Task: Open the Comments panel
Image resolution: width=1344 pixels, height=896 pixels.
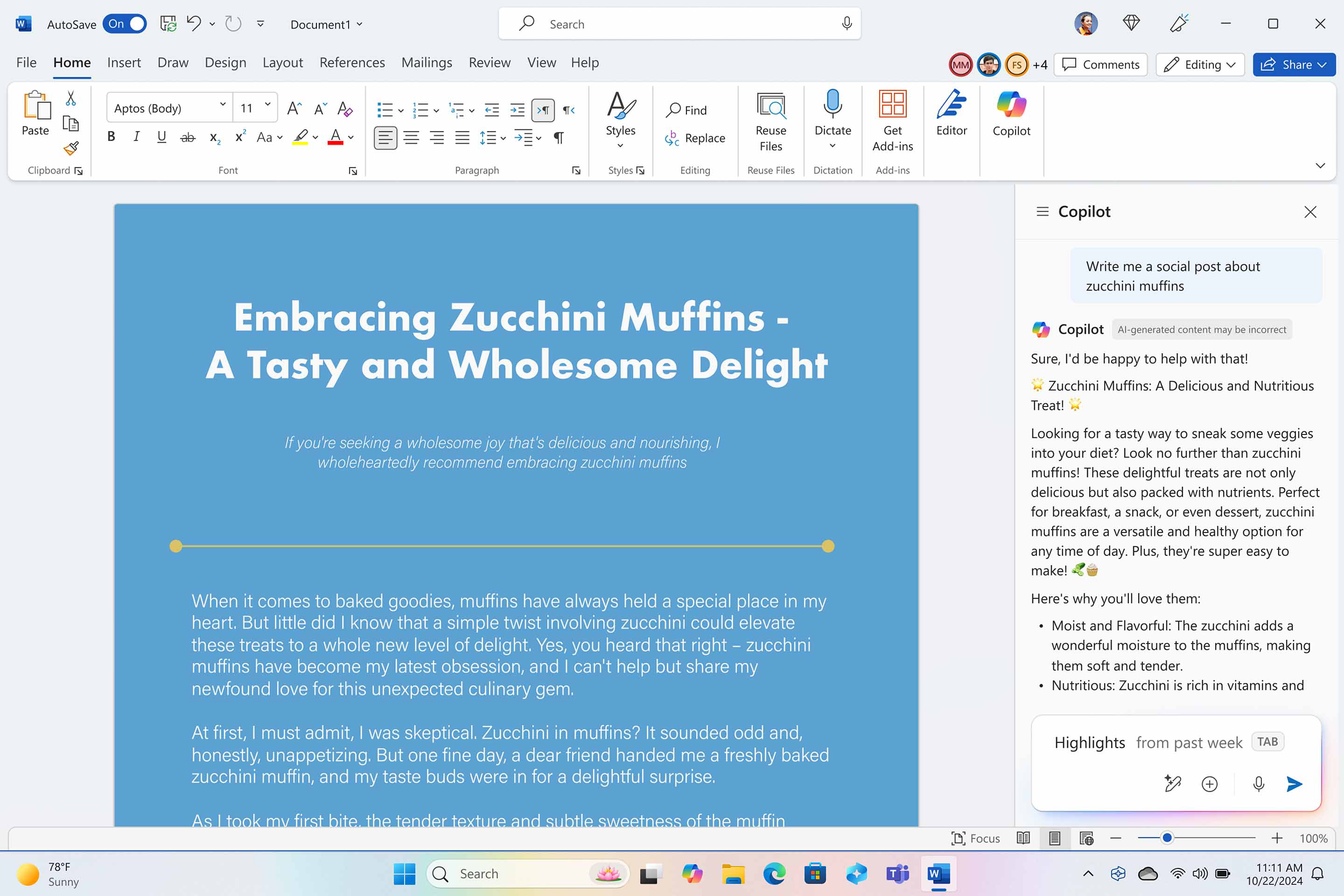Action: [1100, 64]
